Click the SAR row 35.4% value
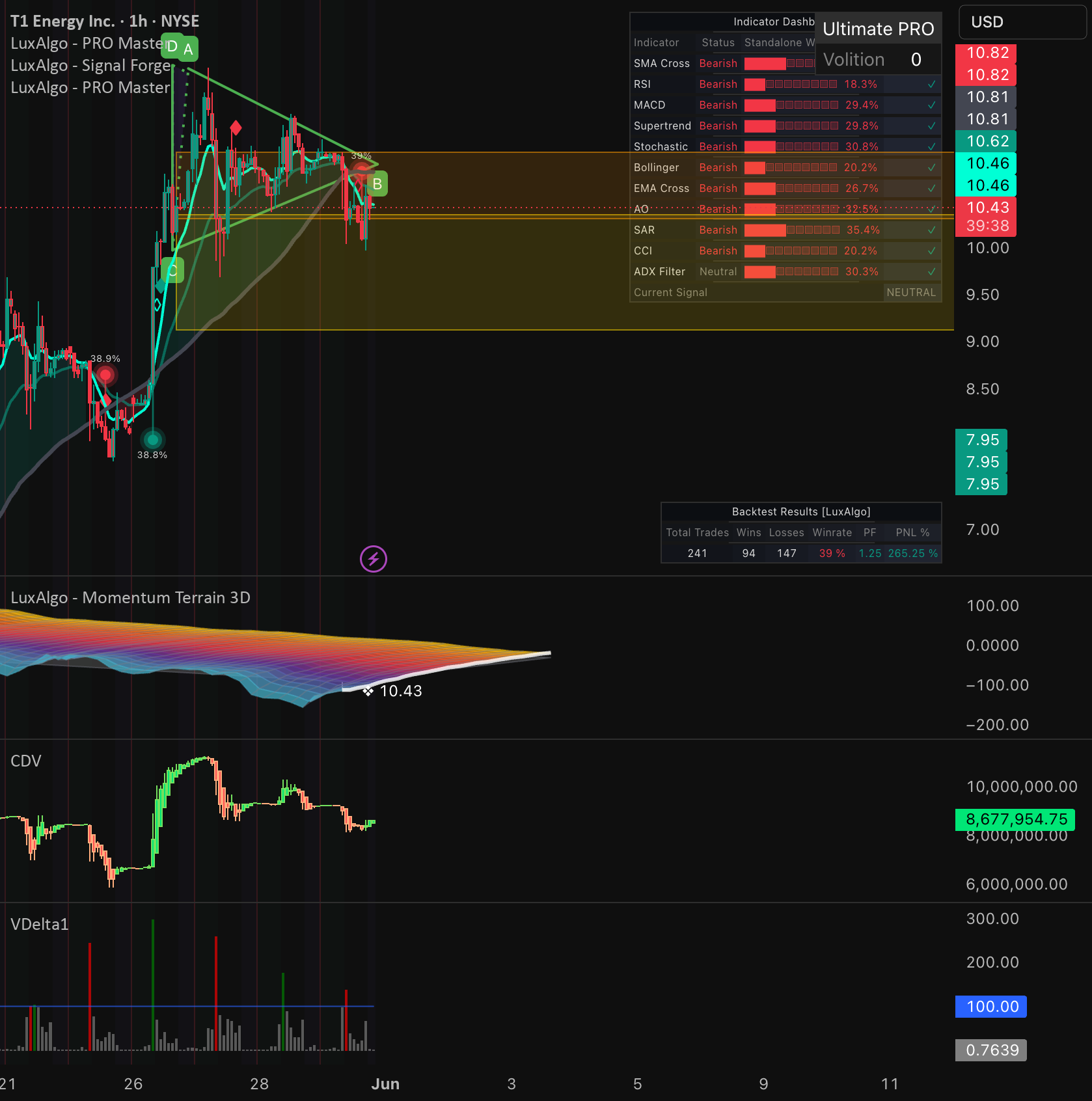 [x=863, y=230]
